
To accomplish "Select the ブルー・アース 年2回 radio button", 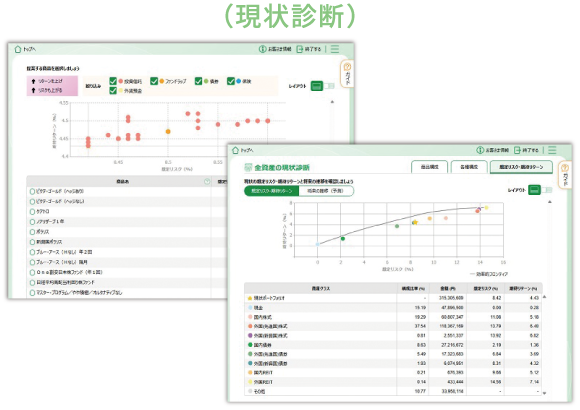I will tap(32, 252).
